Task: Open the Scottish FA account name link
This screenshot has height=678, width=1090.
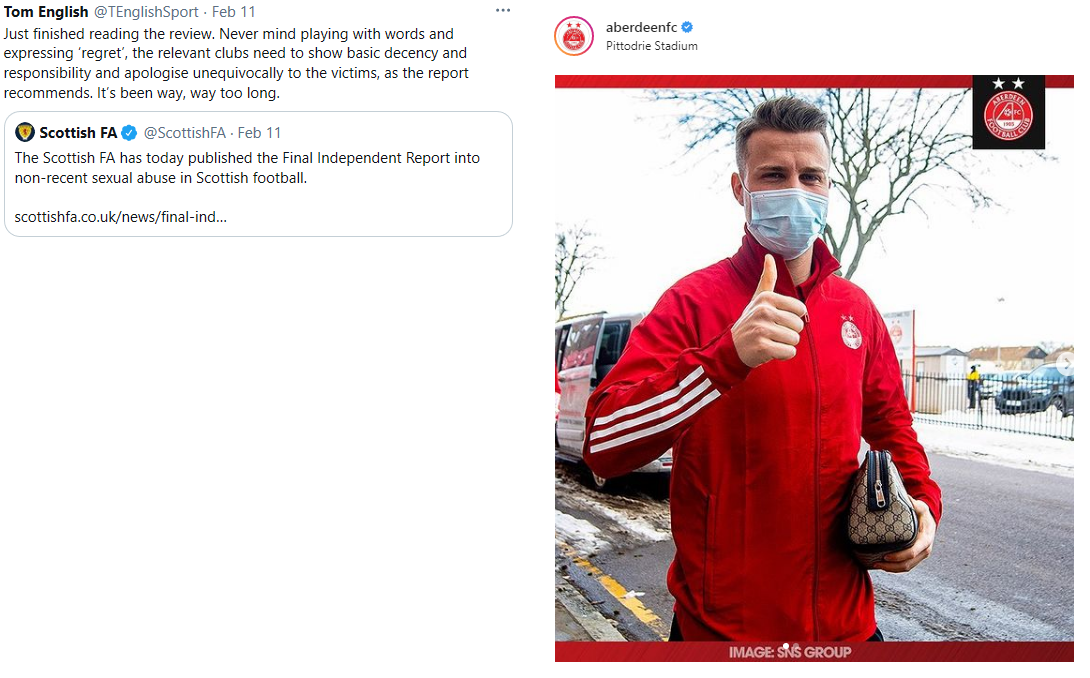Action: point(78,133)
